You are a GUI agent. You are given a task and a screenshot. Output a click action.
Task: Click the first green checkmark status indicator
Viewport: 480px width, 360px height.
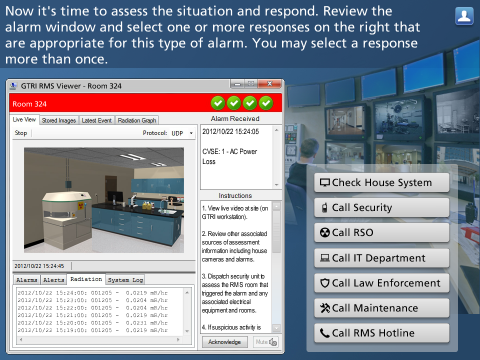pyautogui.click(x=218, y=103)
